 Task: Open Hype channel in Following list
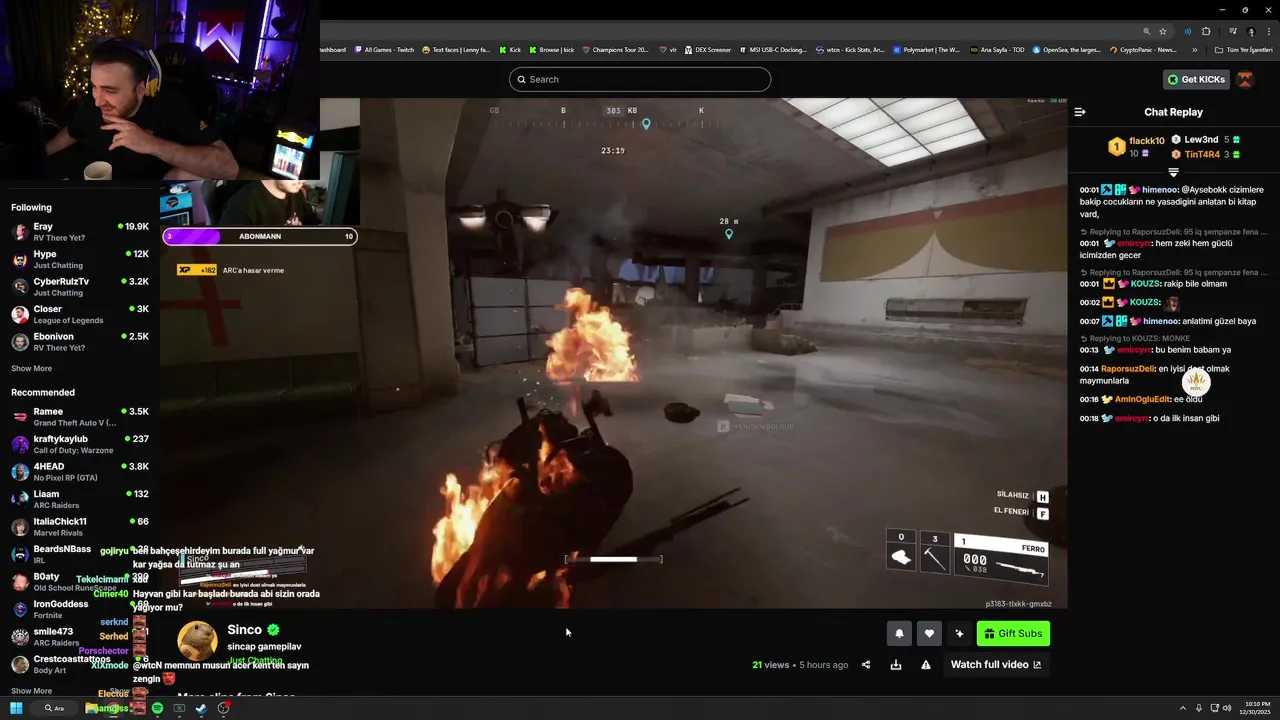coord(80,260)
